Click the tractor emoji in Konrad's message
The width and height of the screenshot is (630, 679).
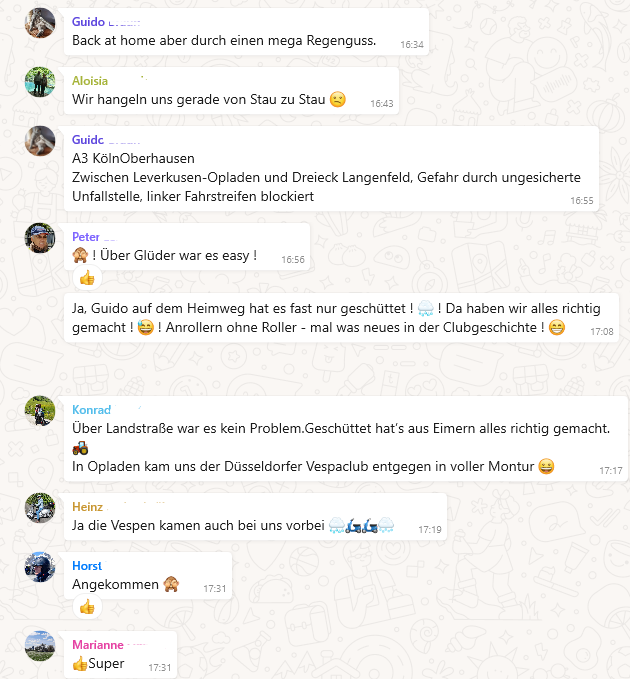point(80,447)
